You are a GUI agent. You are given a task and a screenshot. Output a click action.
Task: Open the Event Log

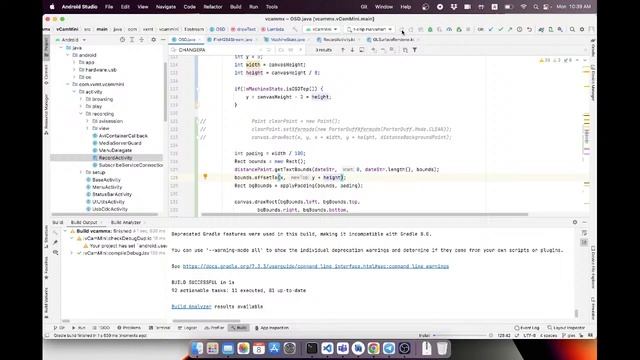(527, 328)
